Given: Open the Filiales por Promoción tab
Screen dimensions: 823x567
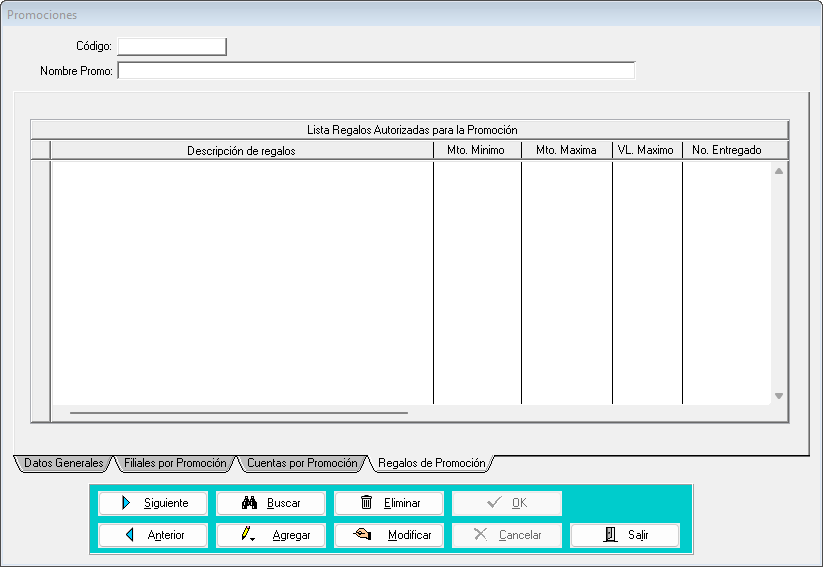Looking at the screenshot, I should point(174,464).
